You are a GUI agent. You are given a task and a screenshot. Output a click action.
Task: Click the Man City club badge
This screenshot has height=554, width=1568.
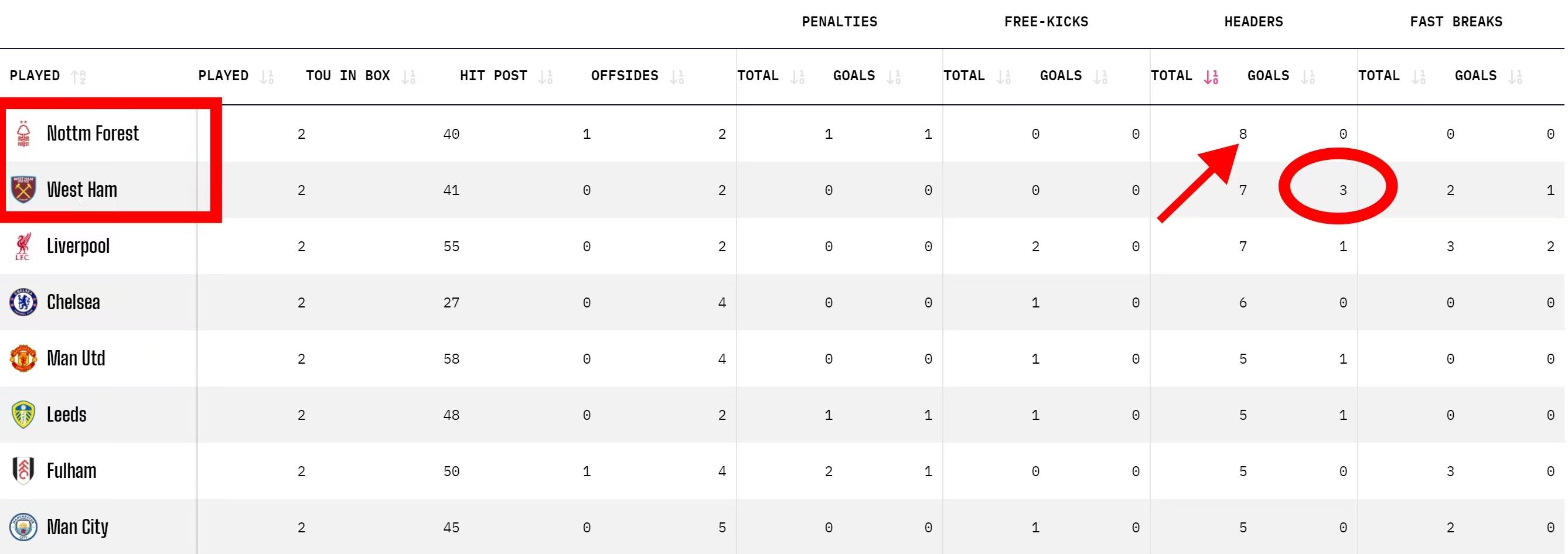point(23,526)
